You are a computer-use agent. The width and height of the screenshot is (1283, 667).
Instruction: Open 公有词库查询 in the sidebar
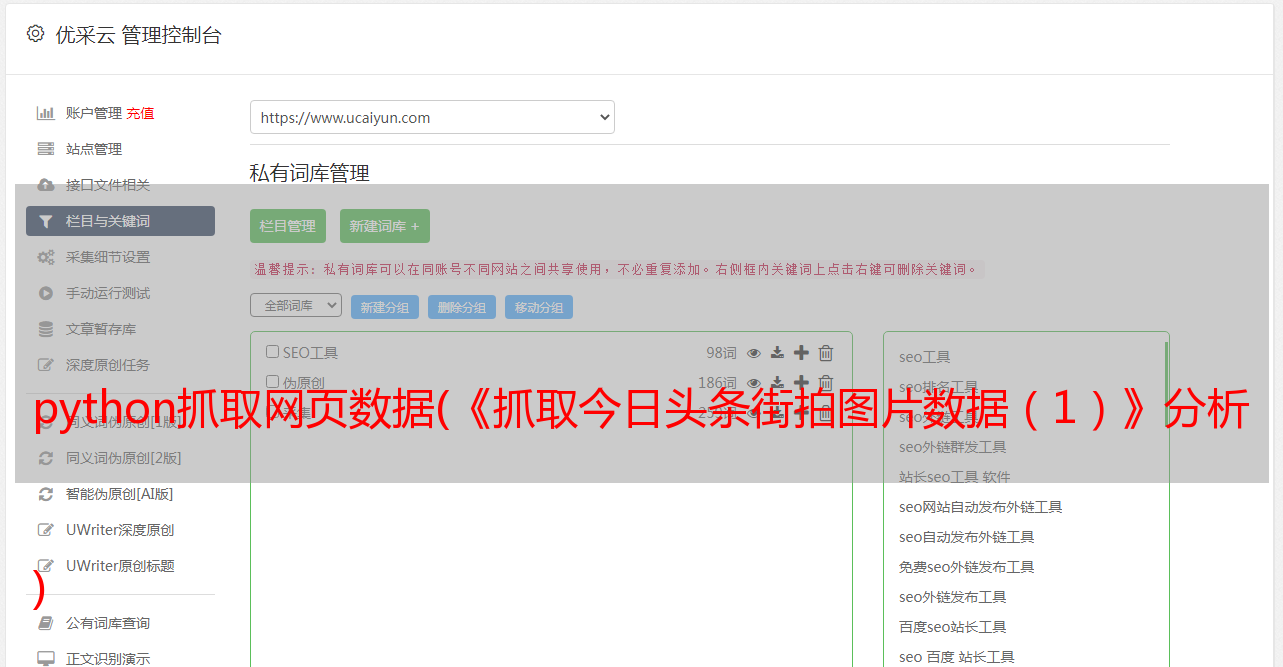click(x=108, y=623)
